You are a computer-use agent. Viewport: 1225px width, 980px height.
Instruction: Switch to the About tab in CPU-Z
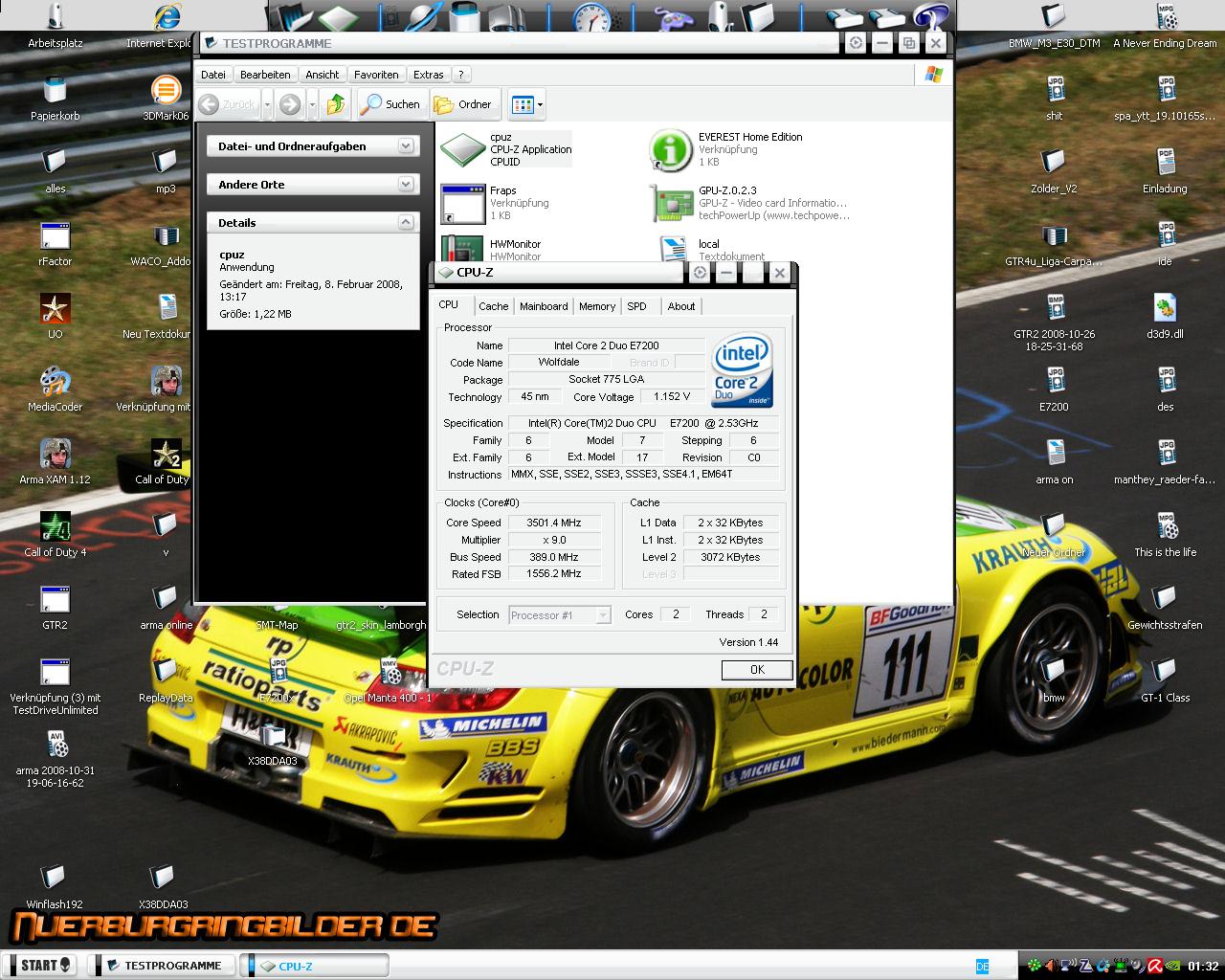click(681, 306)
